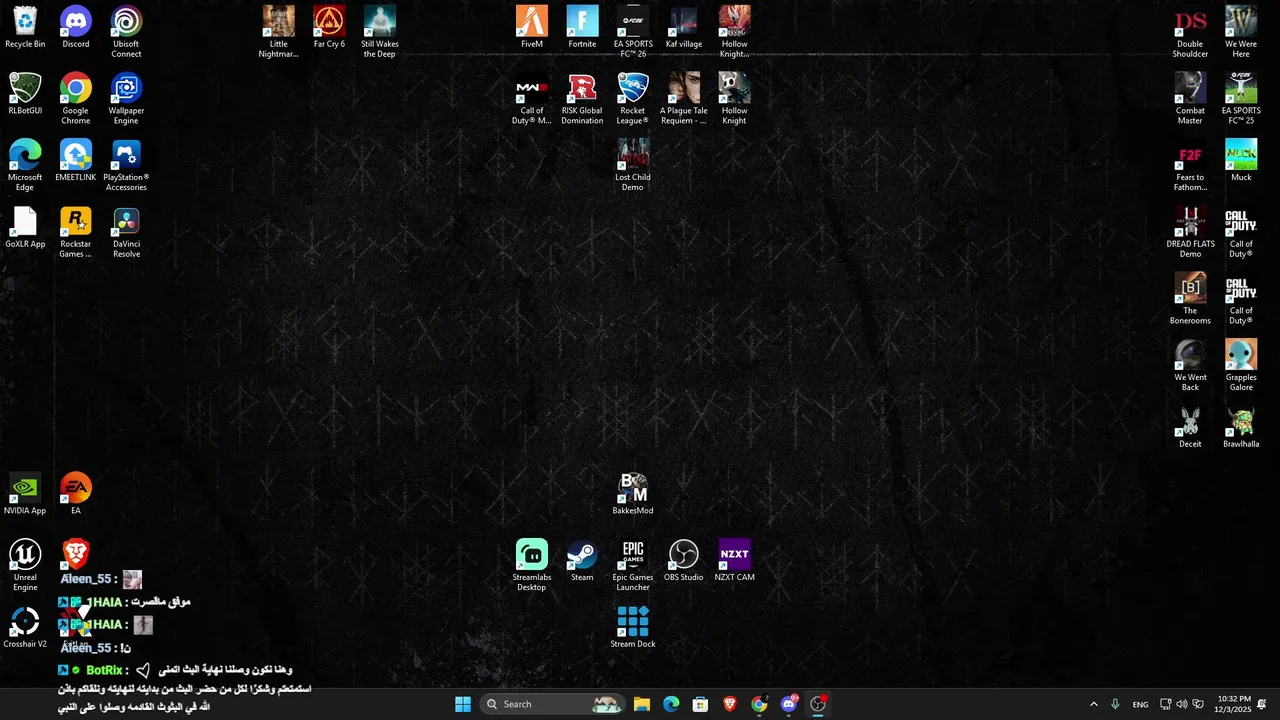This screenshot has width=1280, height=720.
Task: Open Grapples Galore shortcut
Action: pyautogui.click(x=1241, y=366)
